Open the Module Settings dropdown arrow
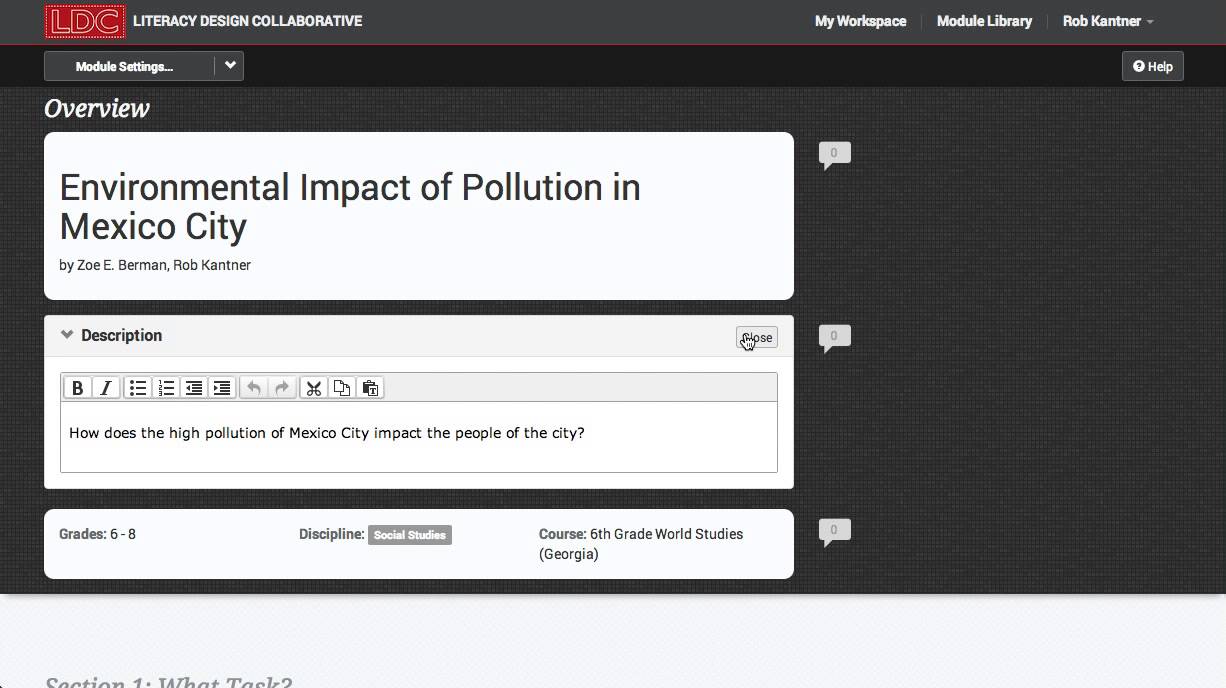 tap(230, 66)
